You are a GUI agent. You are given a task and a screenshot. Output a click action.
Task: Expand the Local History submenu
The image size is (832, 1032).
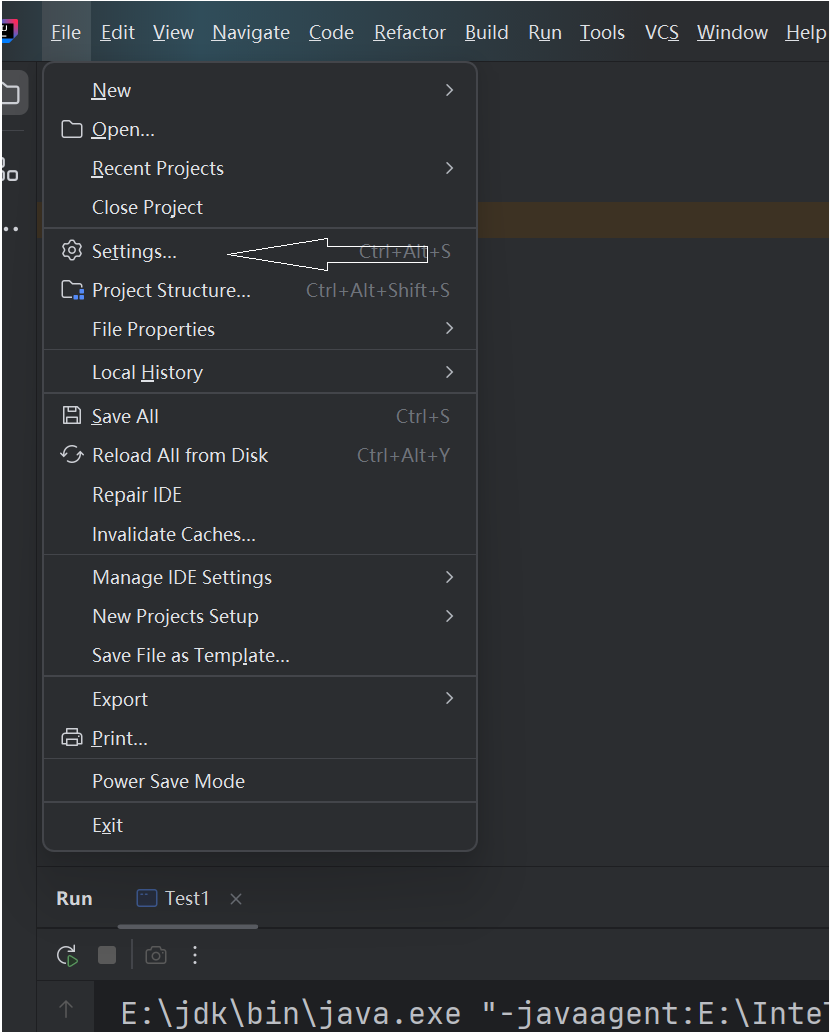260,373
